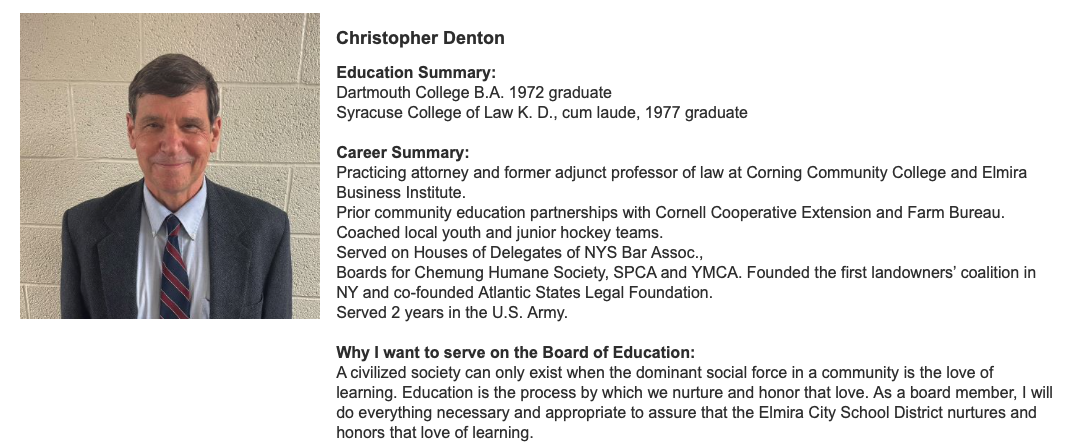Screen dimensions: 1078x445
Task: Click the striped necktie in the photo
Action: (x=174, y=268)
